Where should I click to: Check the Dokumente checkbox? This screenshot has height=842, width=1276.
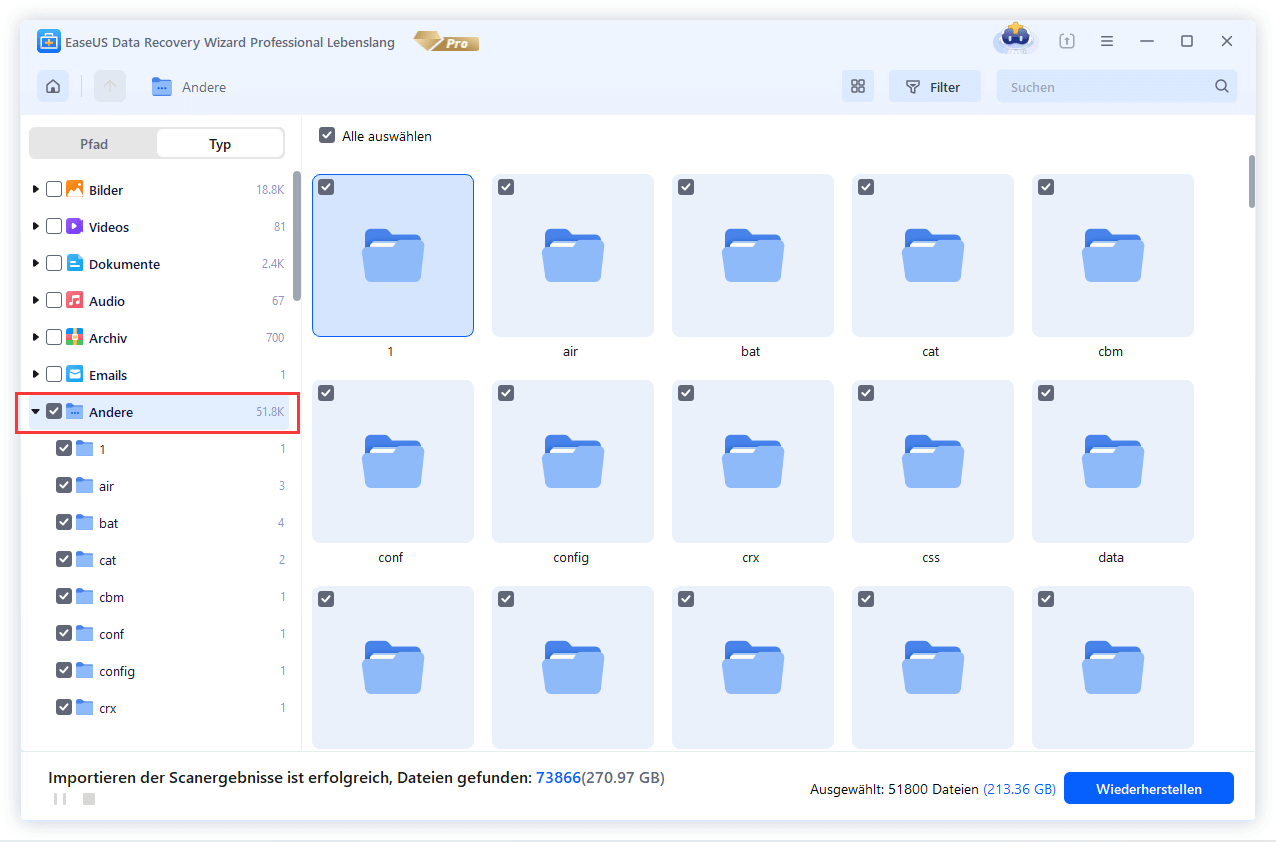(54, 263)
